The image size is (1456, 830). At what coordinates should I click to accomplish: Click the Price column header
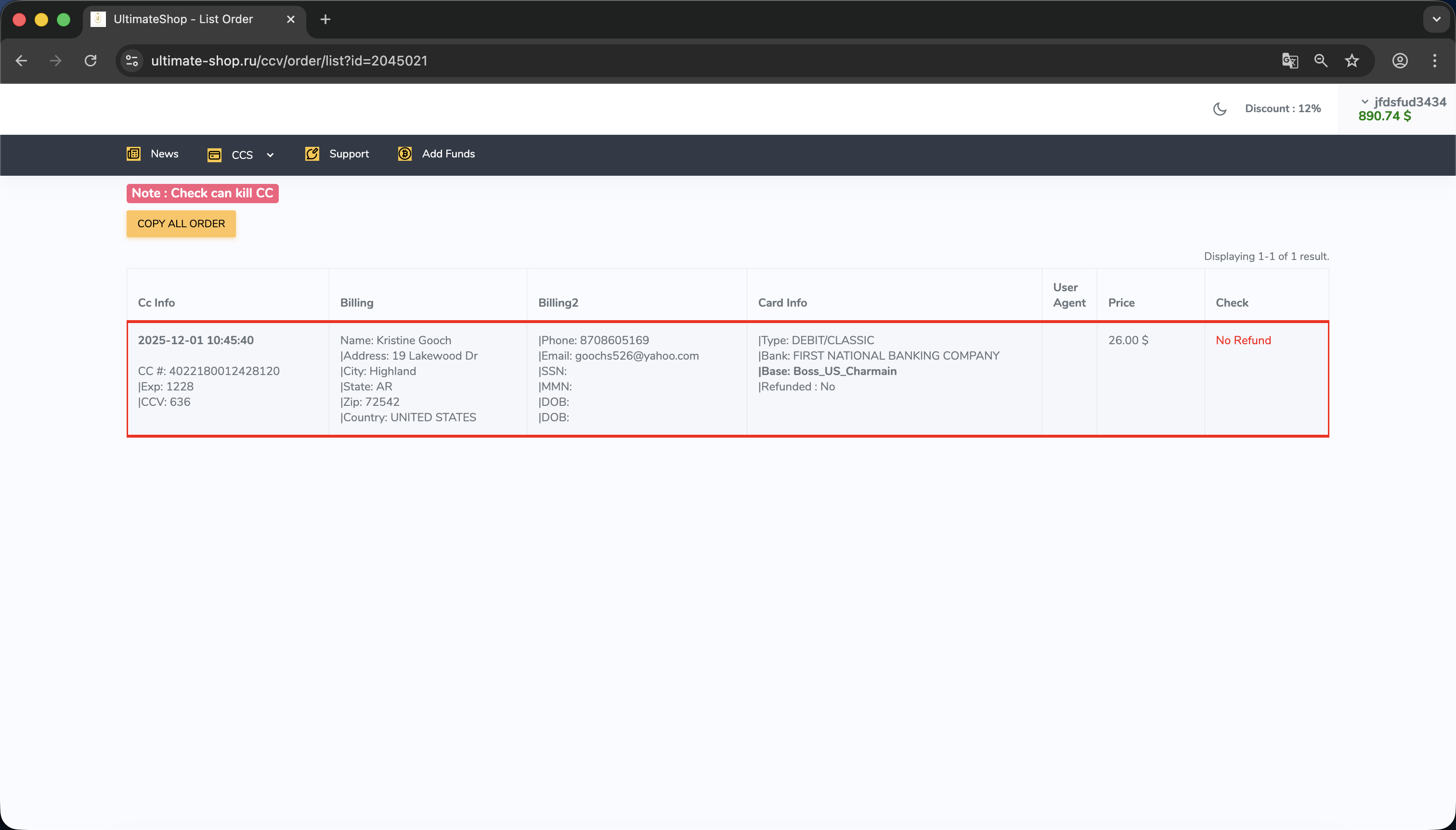1121,303
